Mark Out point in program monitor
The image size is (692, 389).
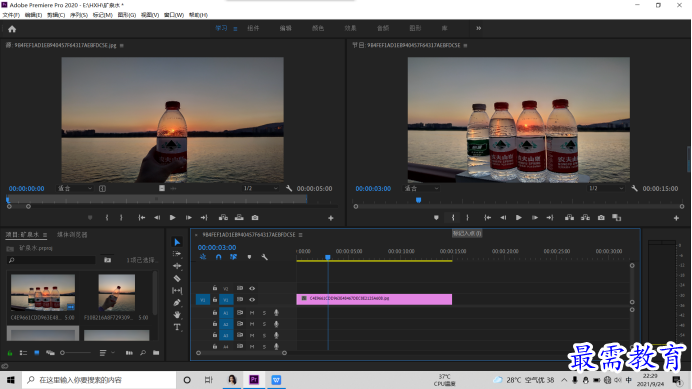pyautogui.click(x=467, y=218)
